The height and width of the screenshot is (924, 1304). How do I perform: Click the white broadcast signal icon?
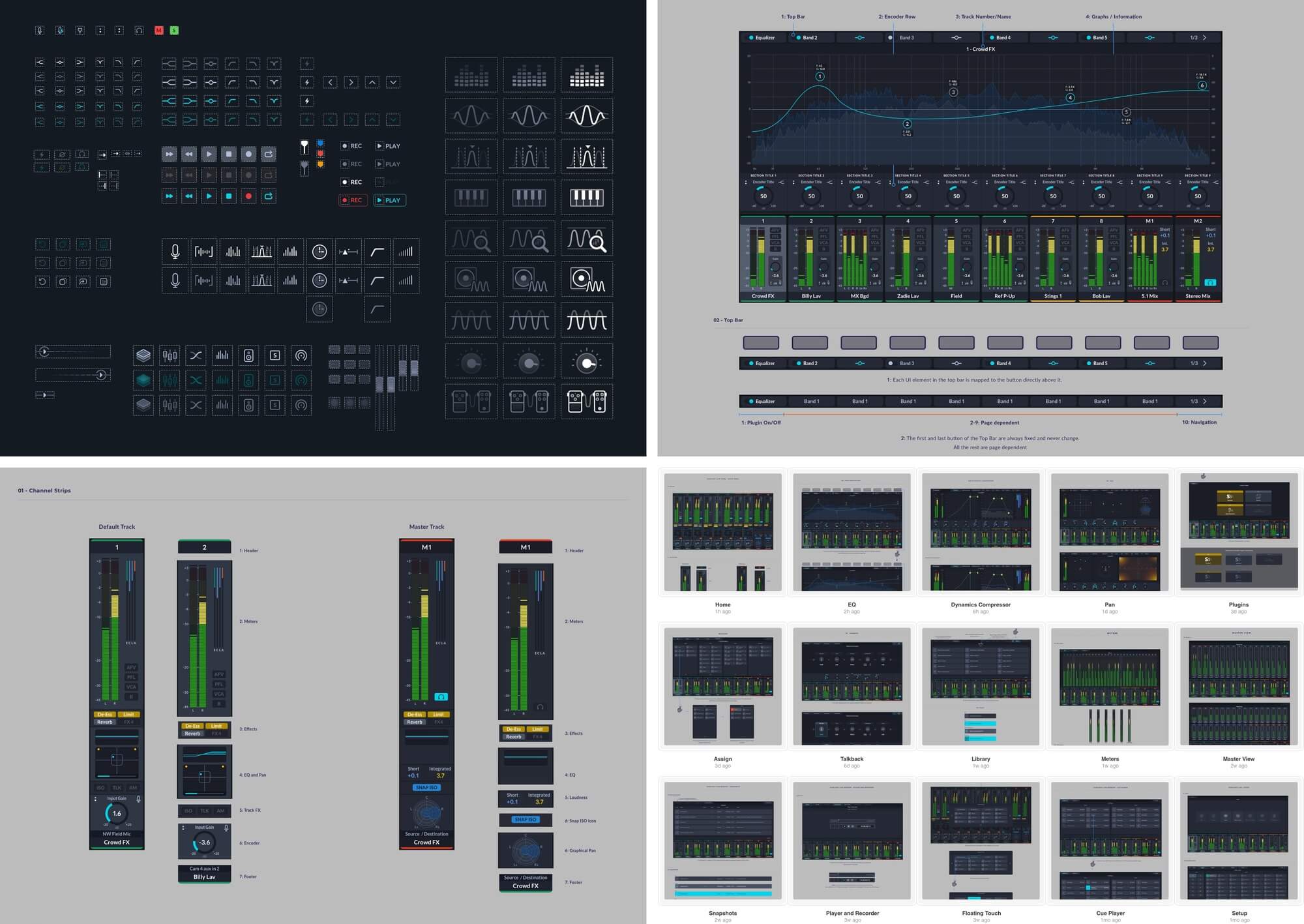[301, 355]
